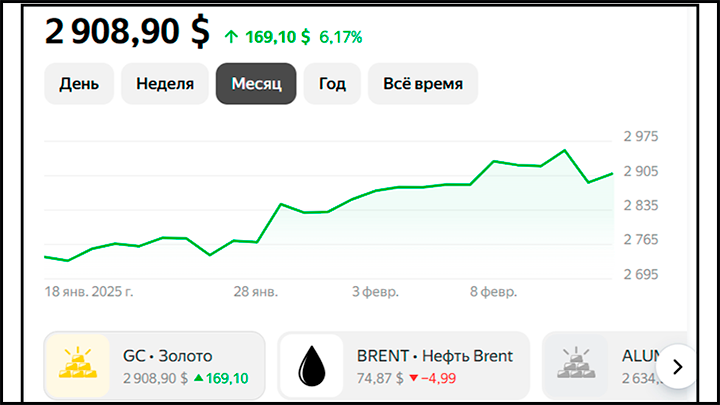The width and height of the screenshot is (720, 405).
Task: Click the green triangle in Gold card
Action: pos(198,378)
